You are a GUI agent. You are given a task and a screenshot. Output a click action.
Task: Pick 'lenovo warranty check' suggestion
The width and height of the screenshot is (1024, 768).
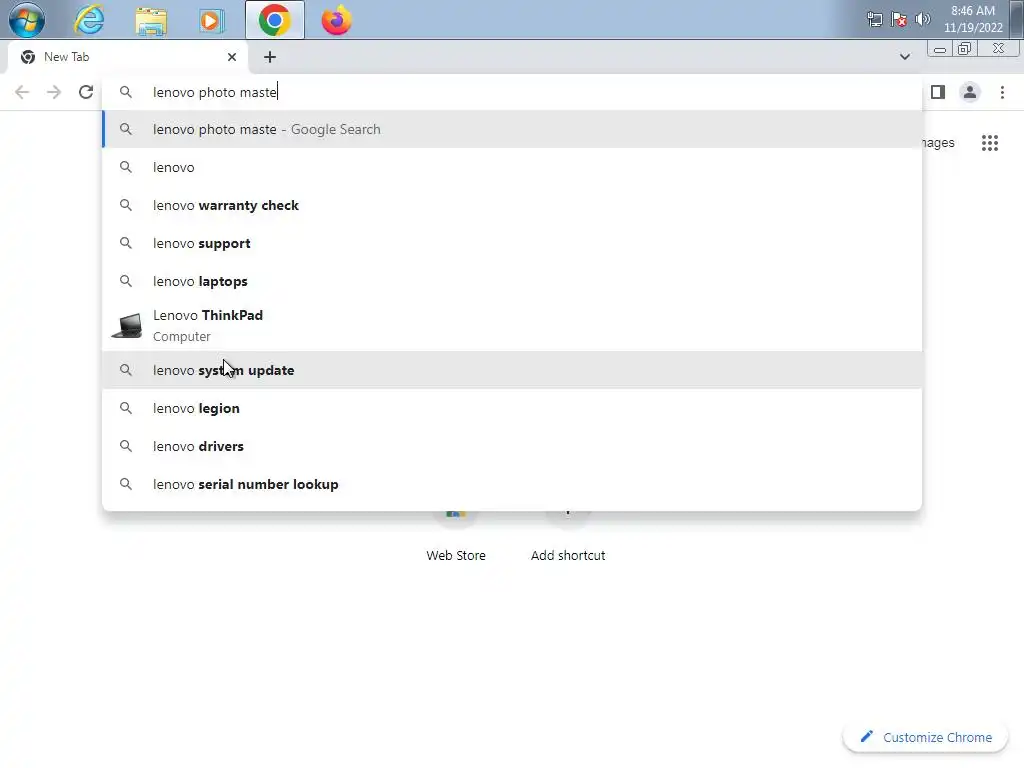click(x=512, y=205)
